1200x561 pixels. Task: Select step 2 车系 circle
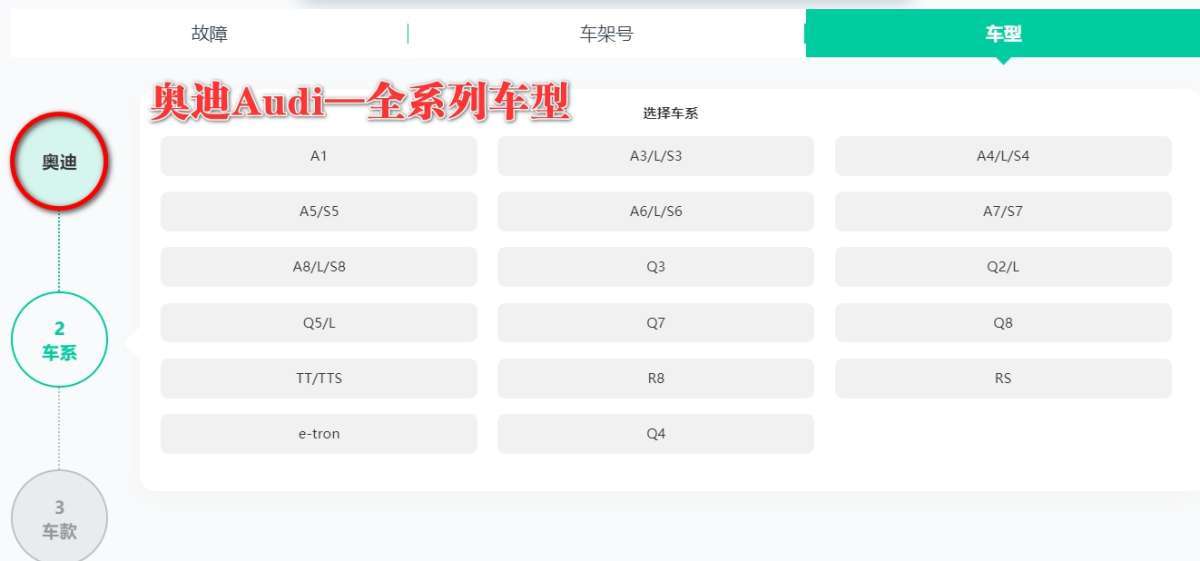point(59,340)
